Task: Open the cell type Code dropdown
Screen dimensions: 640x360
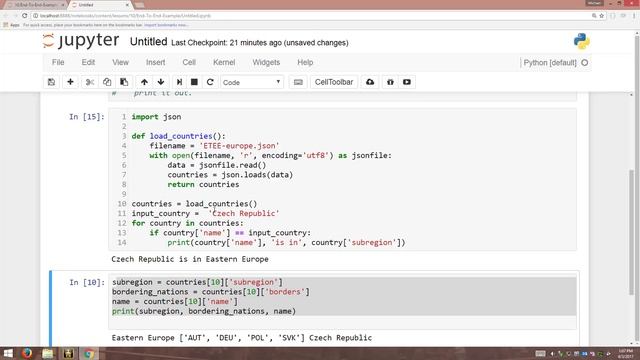Action: (x=252, y=82)
